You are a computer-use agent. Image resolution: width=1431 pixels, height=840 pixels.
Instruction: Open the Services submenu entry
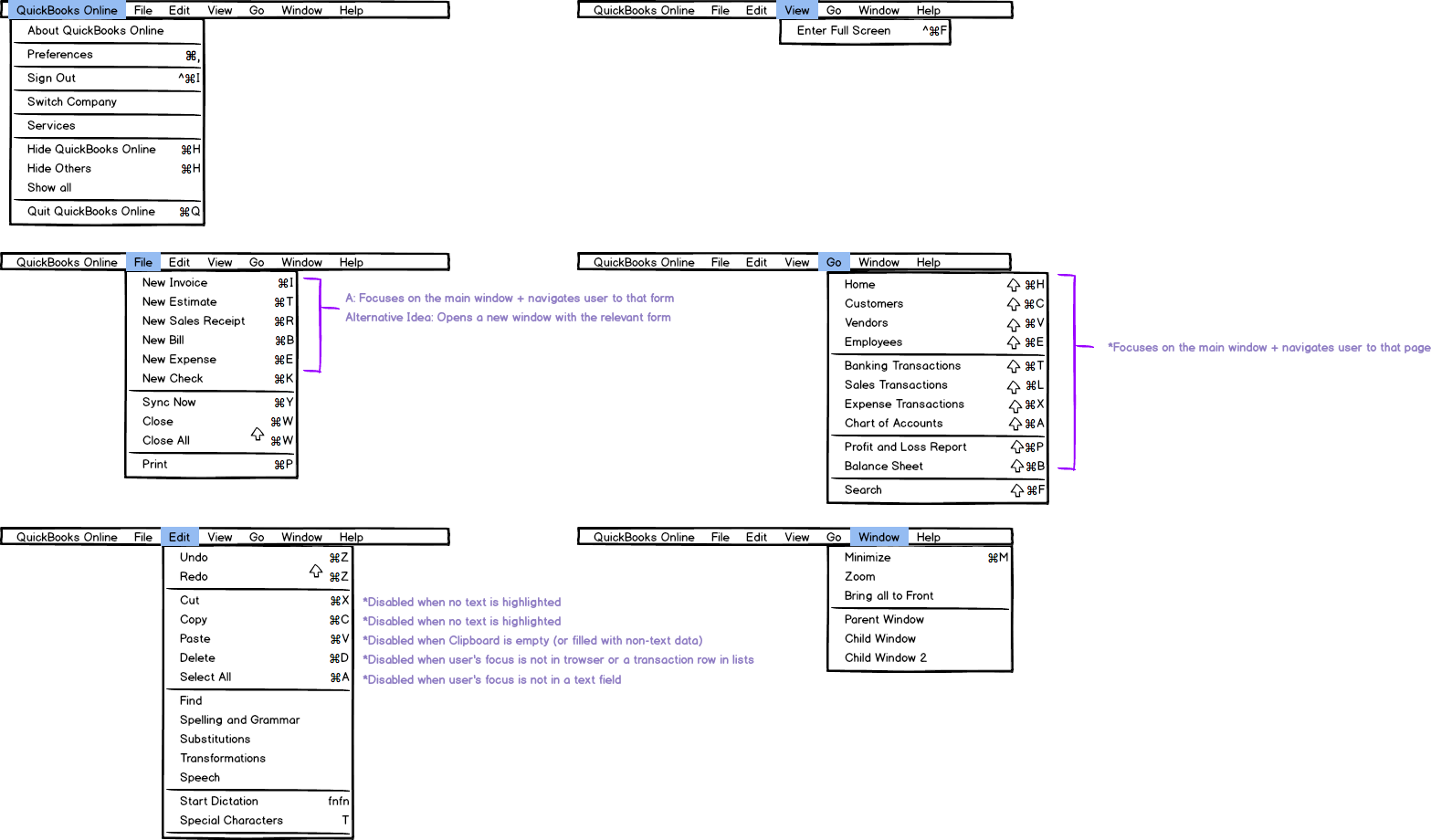point(107,125)
